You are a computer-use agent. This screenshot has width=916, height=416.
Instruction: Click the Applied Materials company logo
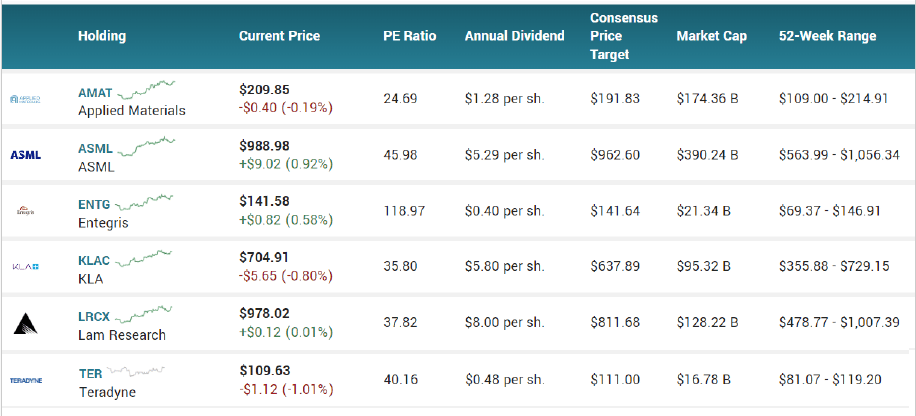[24, 99]
